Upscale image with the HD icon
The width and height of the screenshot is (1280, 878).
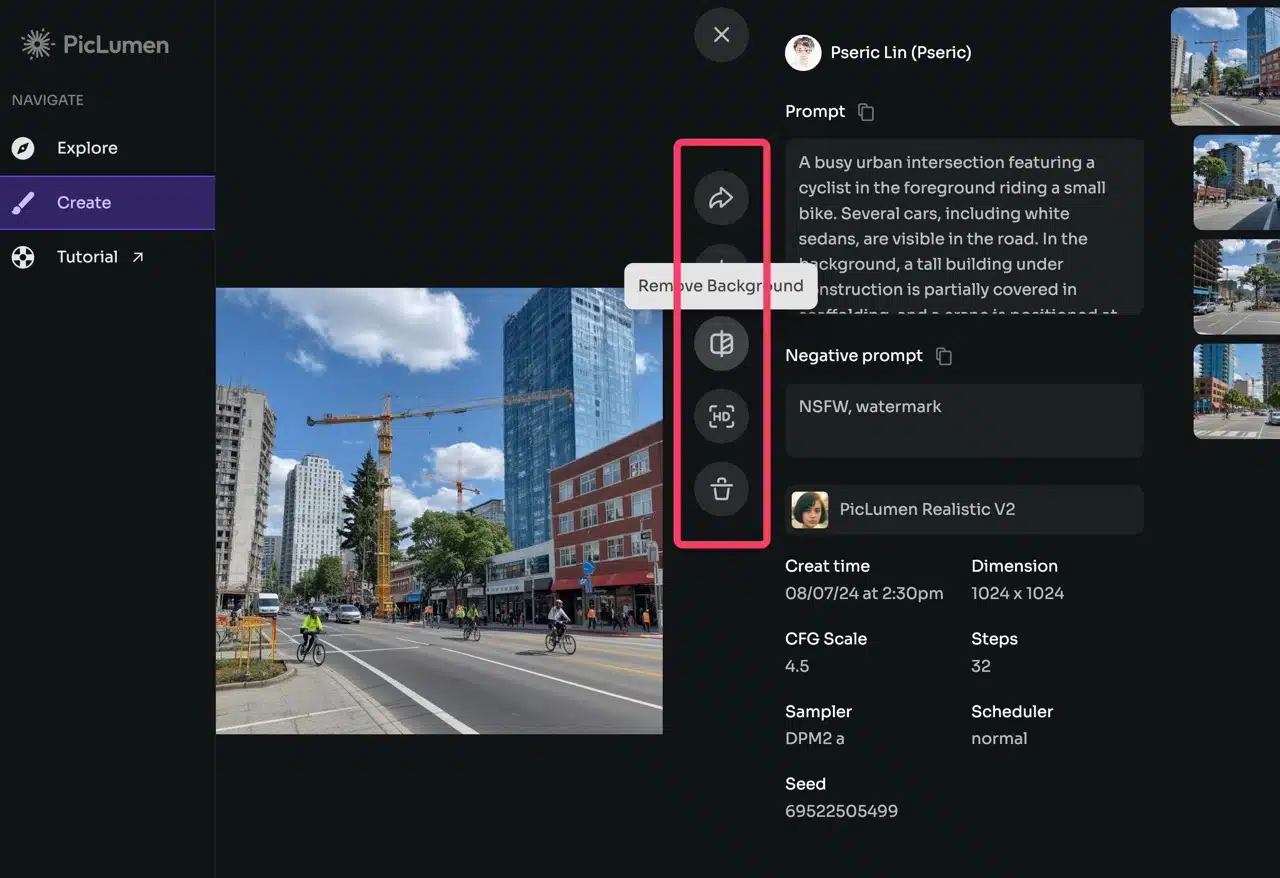tap(721, 417)
